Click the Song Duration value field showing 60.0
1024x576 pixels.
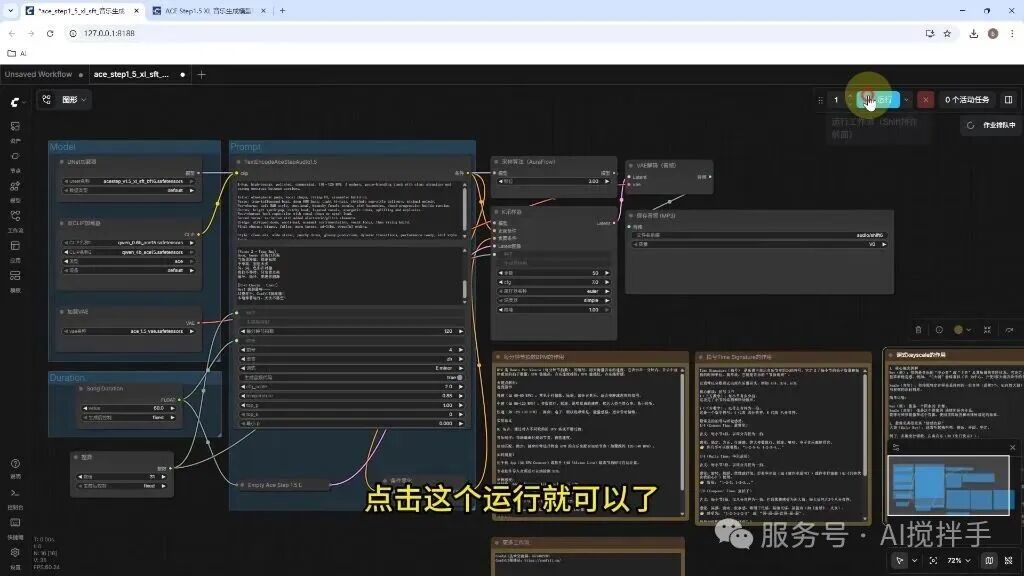coord(129,408)
